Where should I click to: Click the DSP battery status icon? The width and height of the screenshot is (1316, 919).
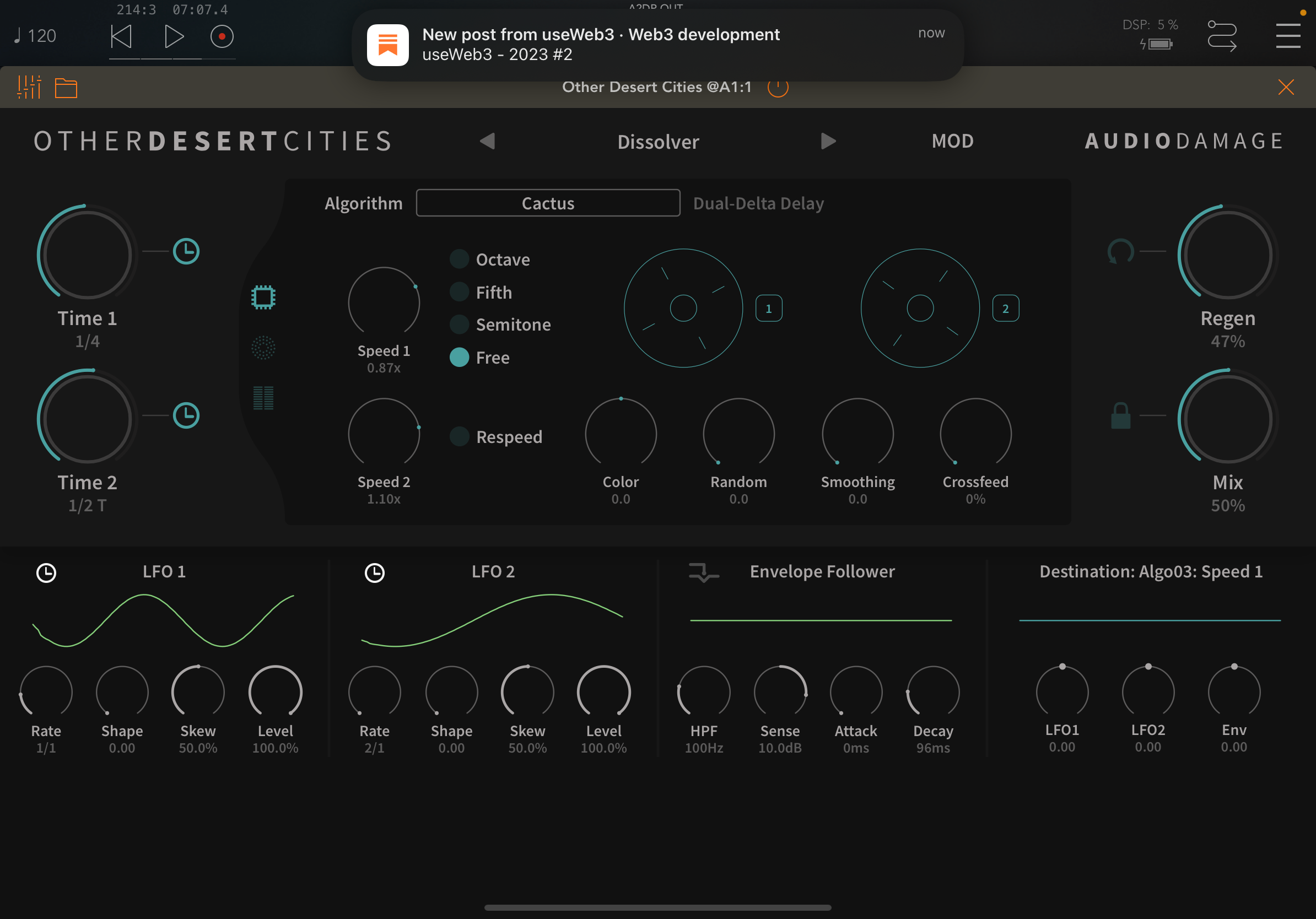click(1157, 44)
